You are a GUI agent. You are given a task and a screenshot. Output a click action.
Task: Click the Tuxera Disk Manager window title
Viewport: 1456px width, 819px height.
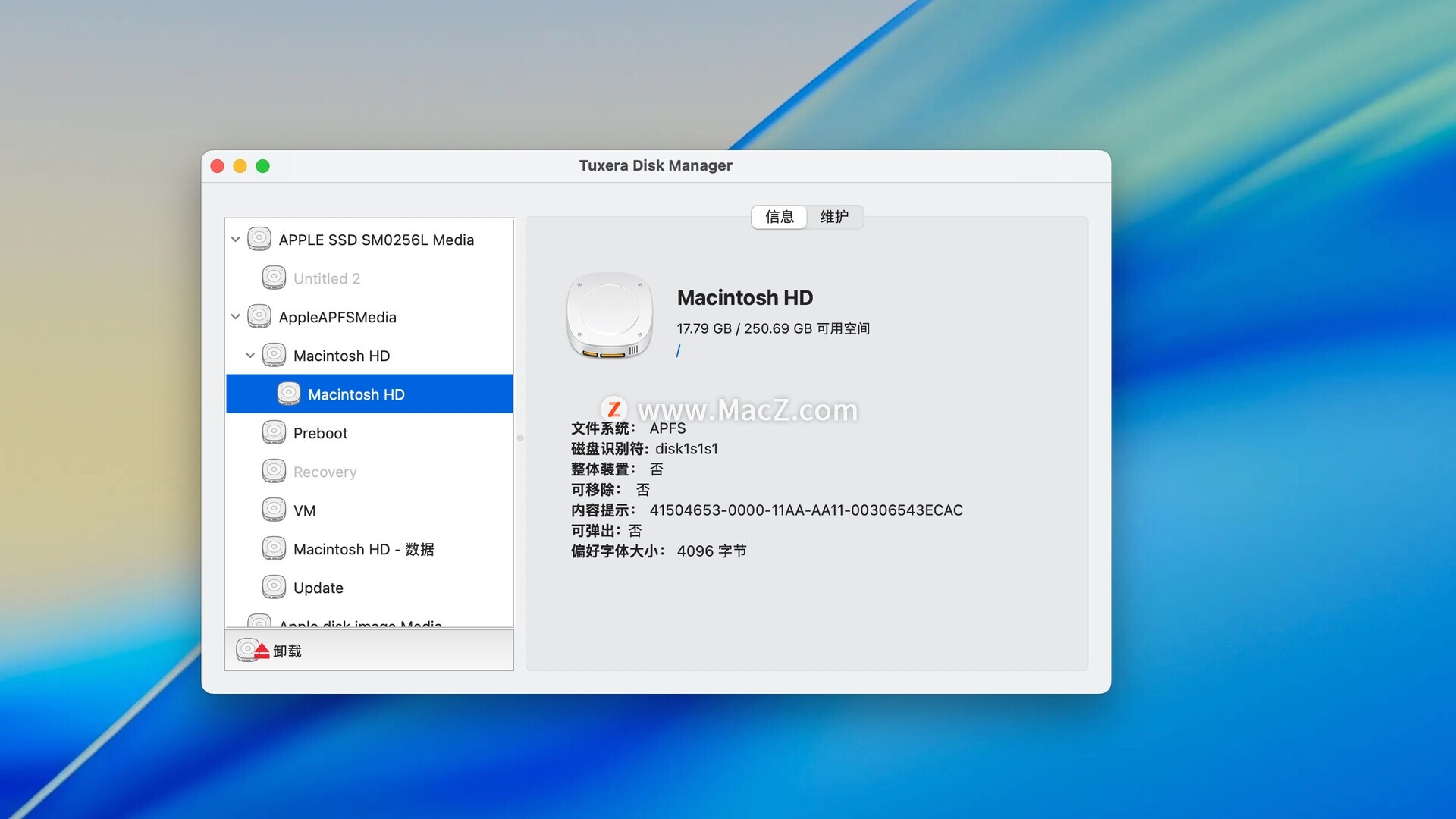tap(656, 165)
